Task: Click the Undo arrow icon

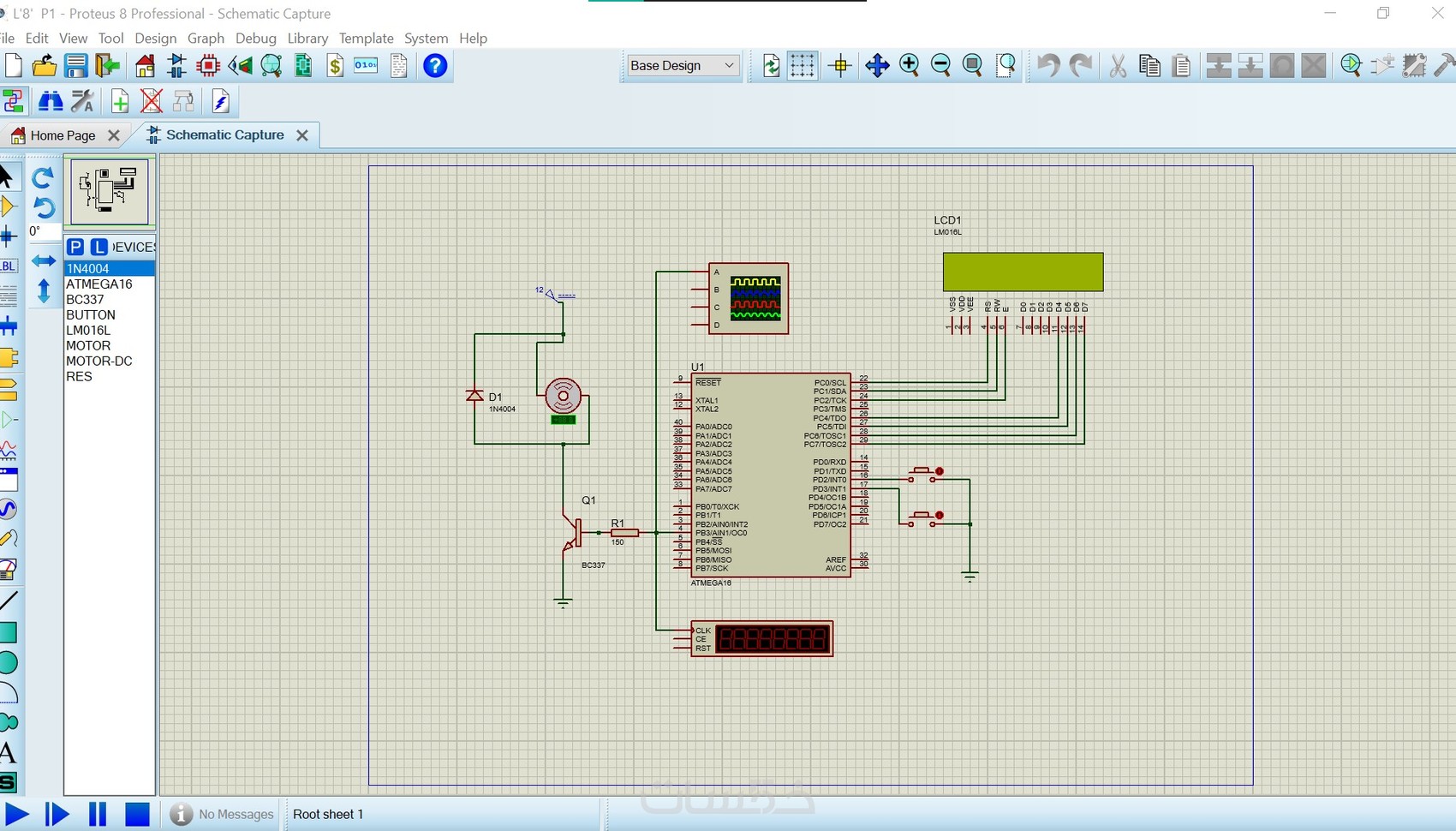Action: tap(1048, 66)
